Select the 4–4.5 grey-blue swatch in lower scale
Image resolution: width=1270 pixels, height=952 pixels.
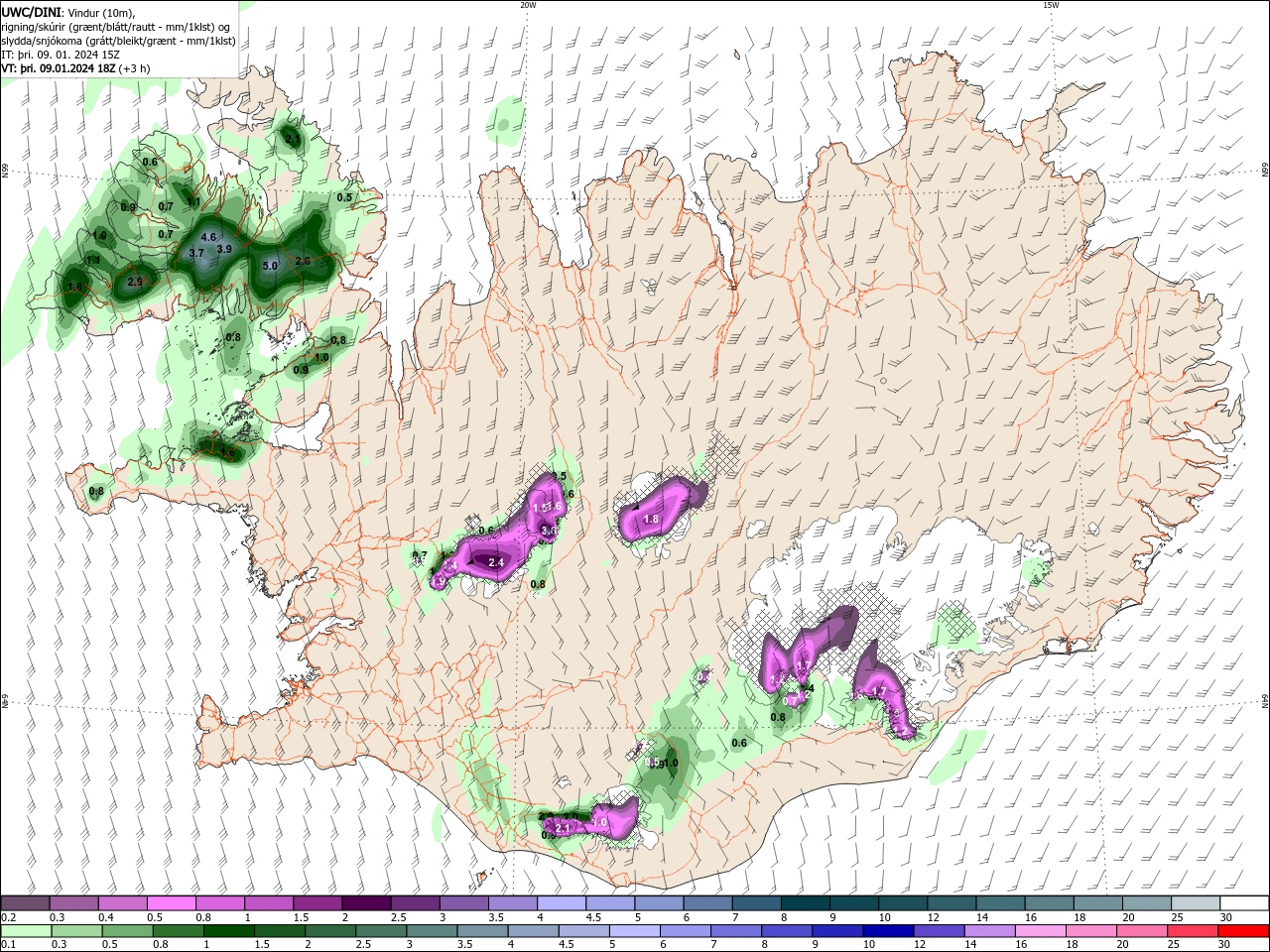tap(533, 931)
